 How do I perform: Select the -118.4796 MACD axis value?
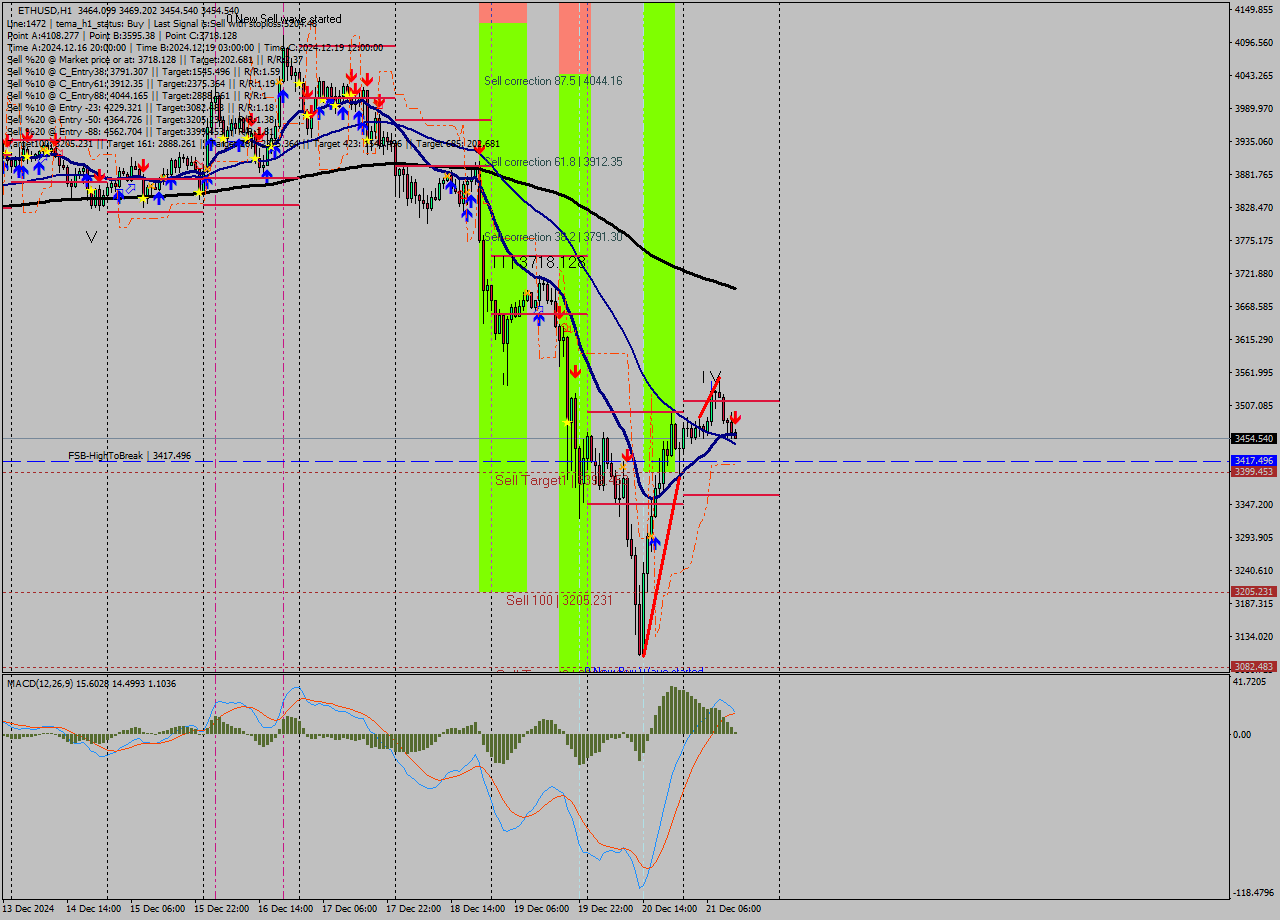pos(1254,893)
